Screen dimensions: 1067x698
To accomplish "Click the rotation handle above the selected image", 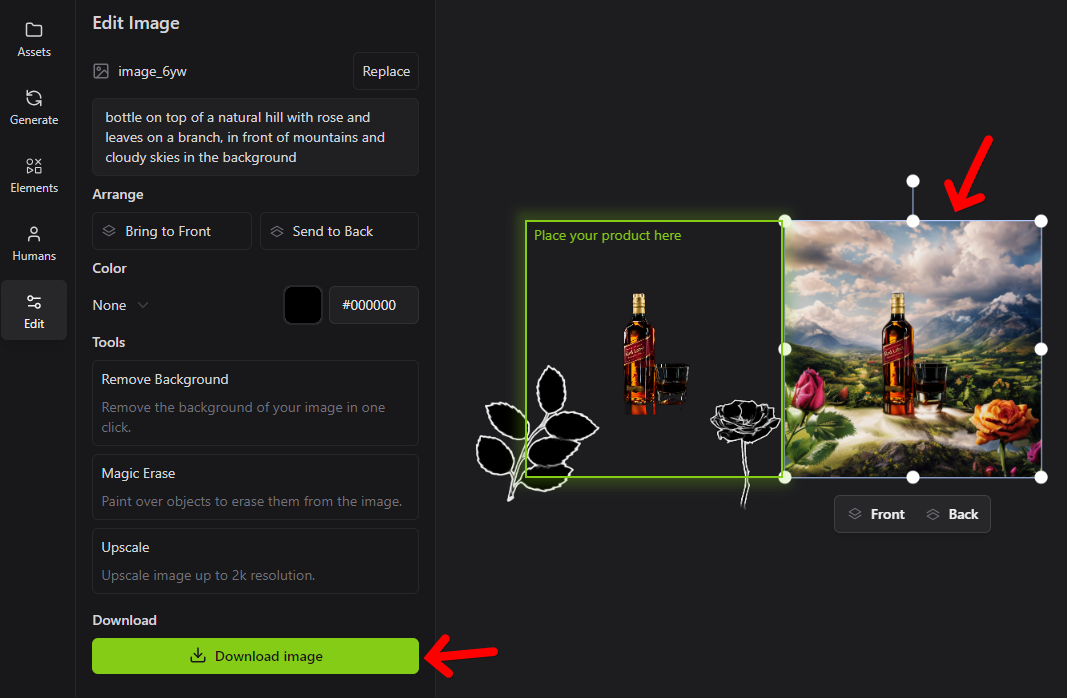I will 913,181.
